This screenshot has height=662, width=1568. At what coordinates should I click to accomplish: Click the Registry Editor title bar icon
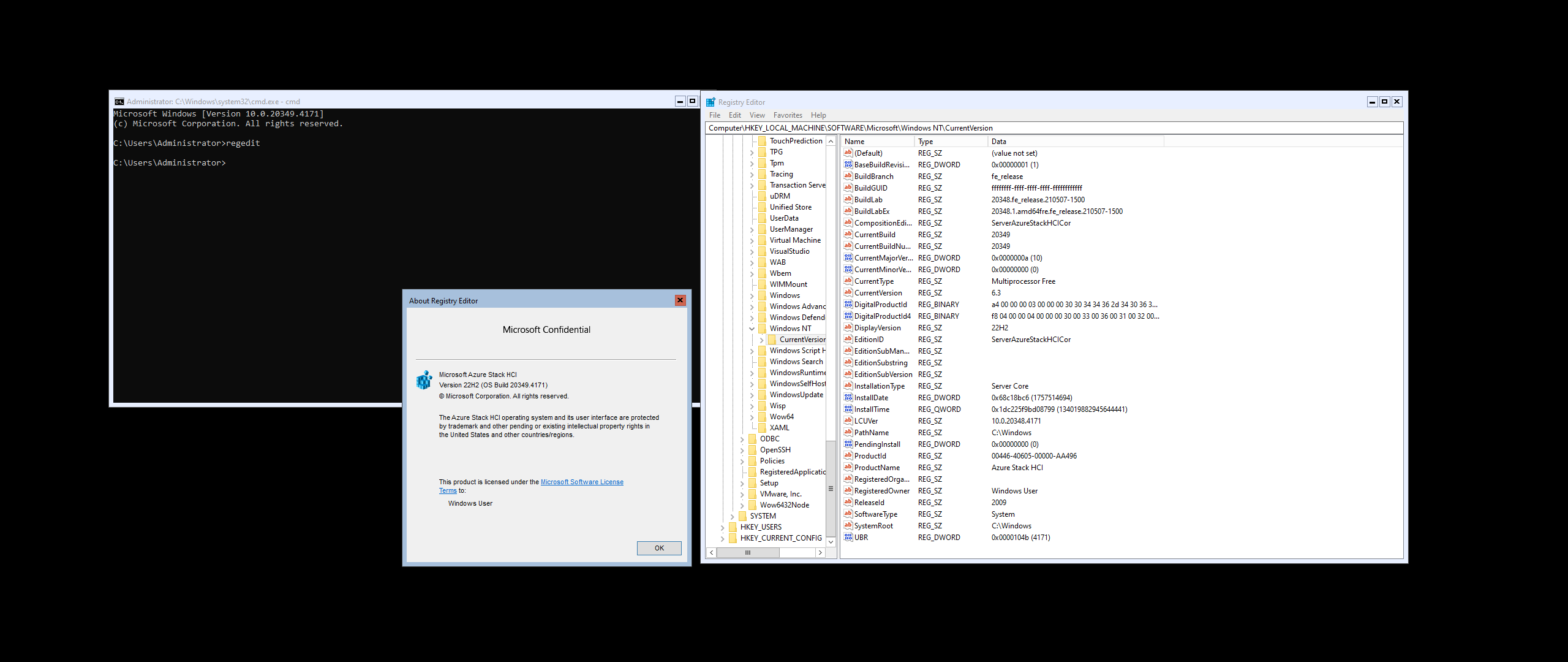[x=710, y=102]
